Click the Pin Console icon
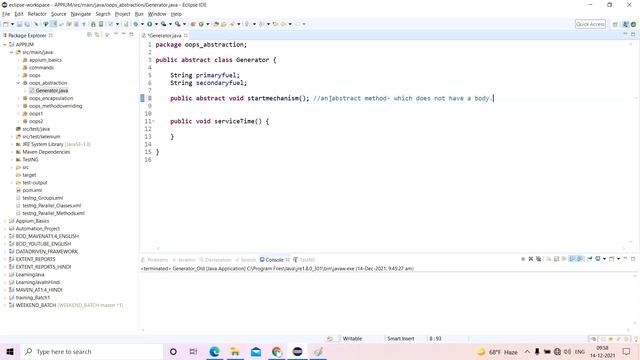This screenshot has width=640, height=360. click(x=590, y=259)
